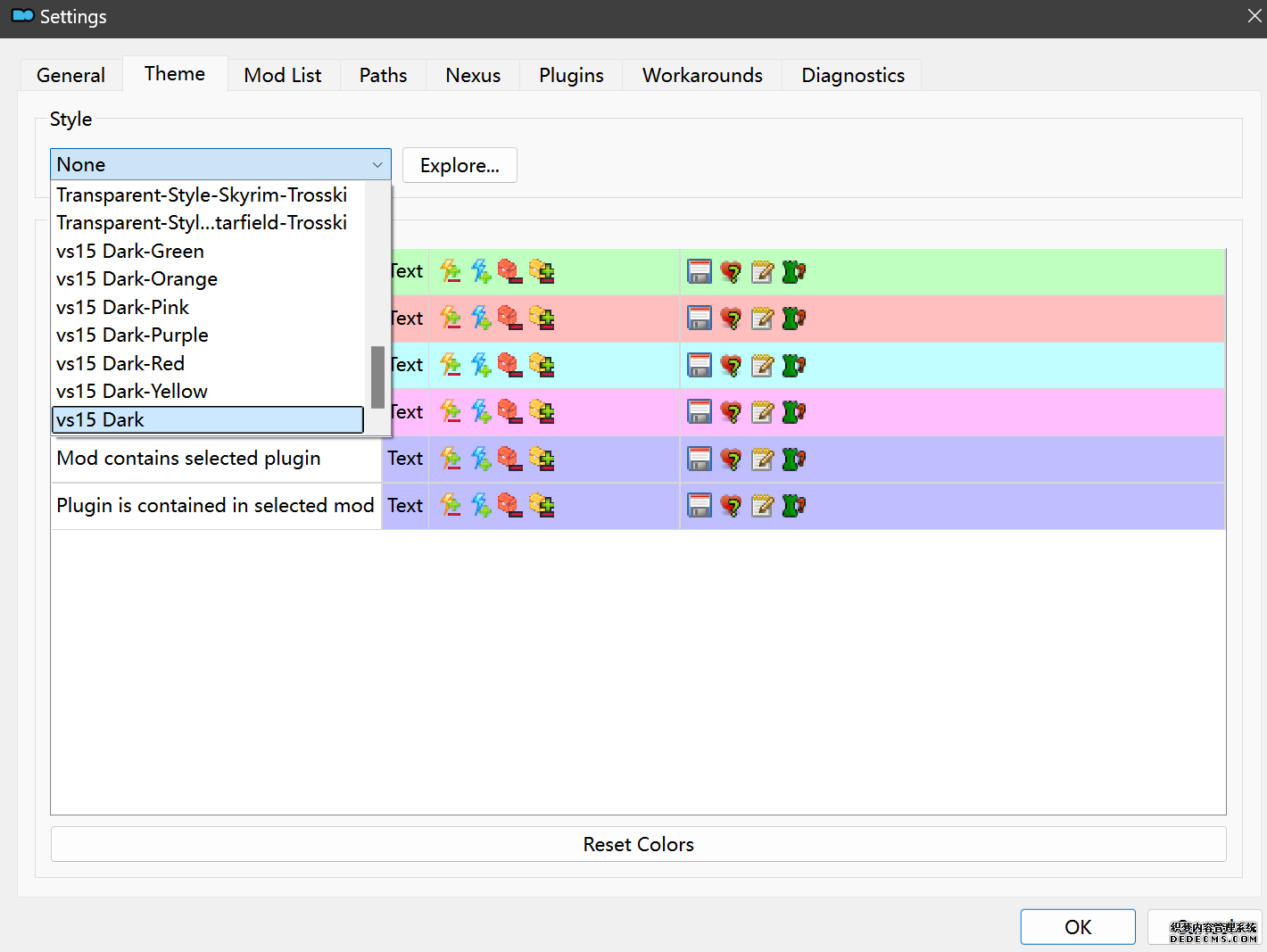The image size is (1267, 952).
Task: Click the yellow archive plus icon in the magenta row
Action: tap(542, 411)
